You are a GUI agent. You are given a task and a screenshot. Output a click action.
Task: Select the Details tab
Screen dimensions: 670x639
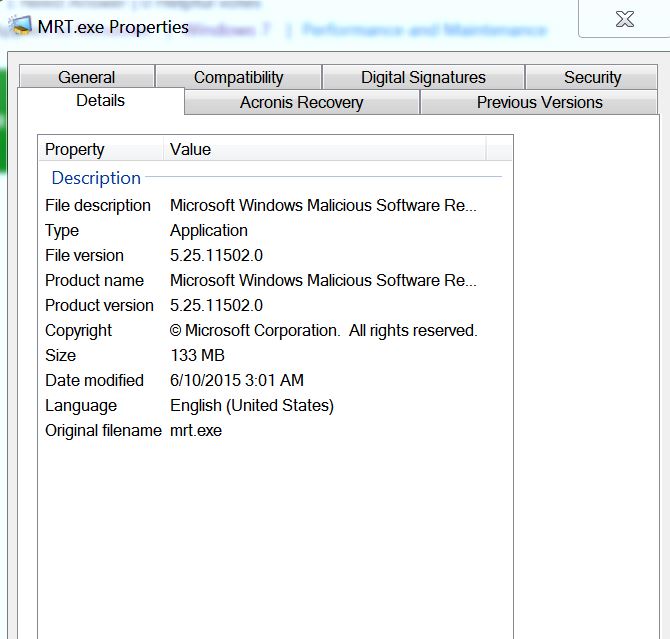coord(100,101)
